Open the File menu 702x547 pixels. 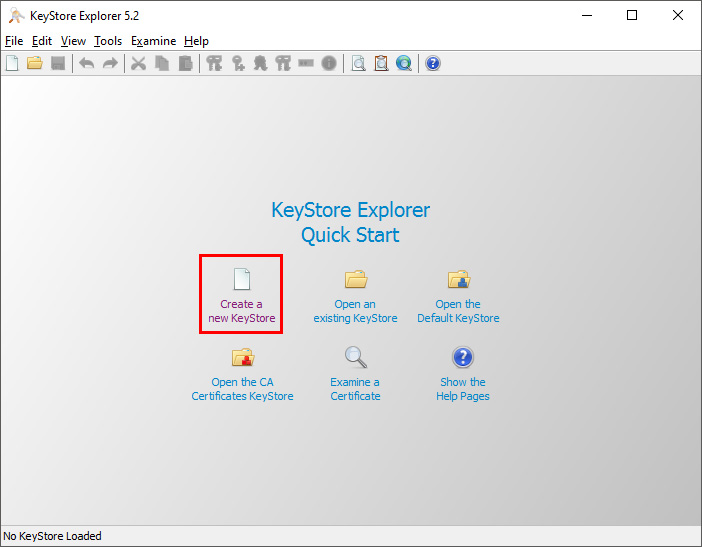[x=14, y=41]
